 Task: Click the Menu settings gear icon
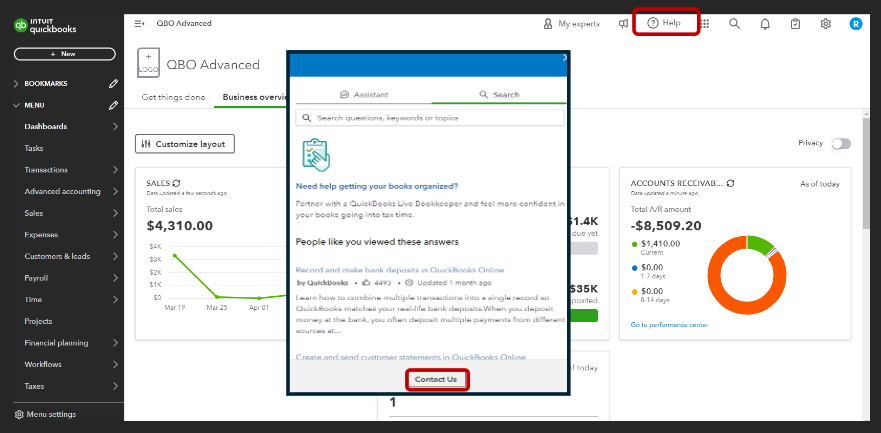tap(19, 414)
